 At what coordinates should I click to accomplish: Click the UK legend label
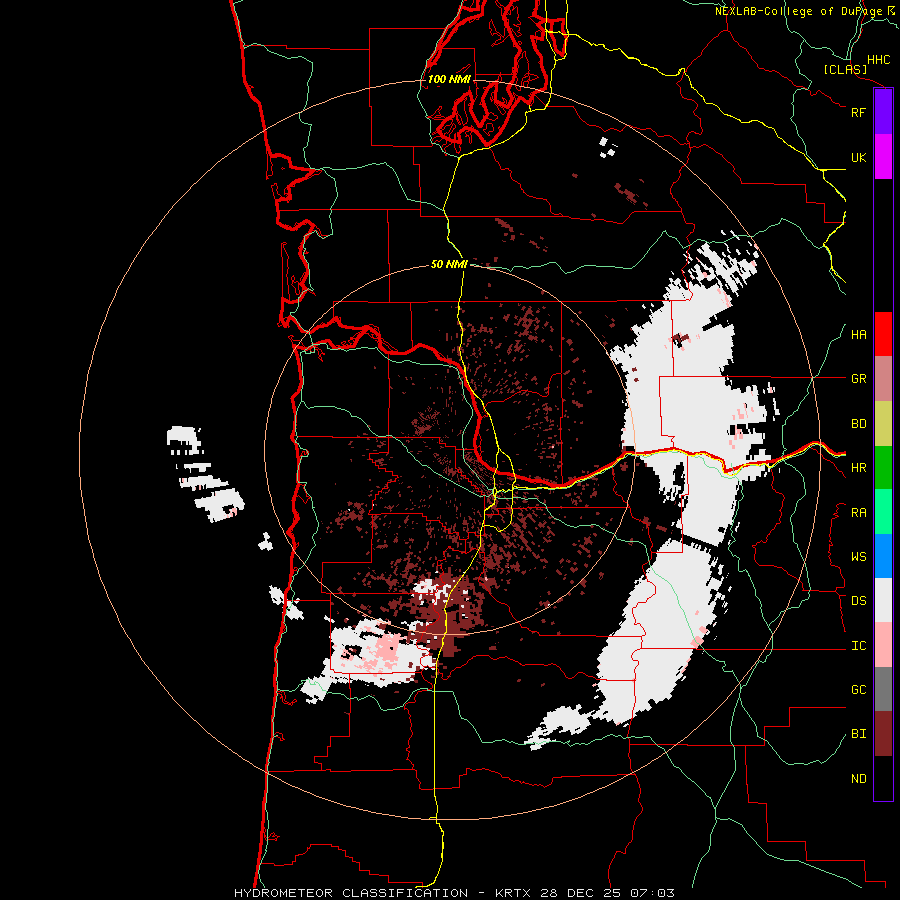click(x=859, y=157)
